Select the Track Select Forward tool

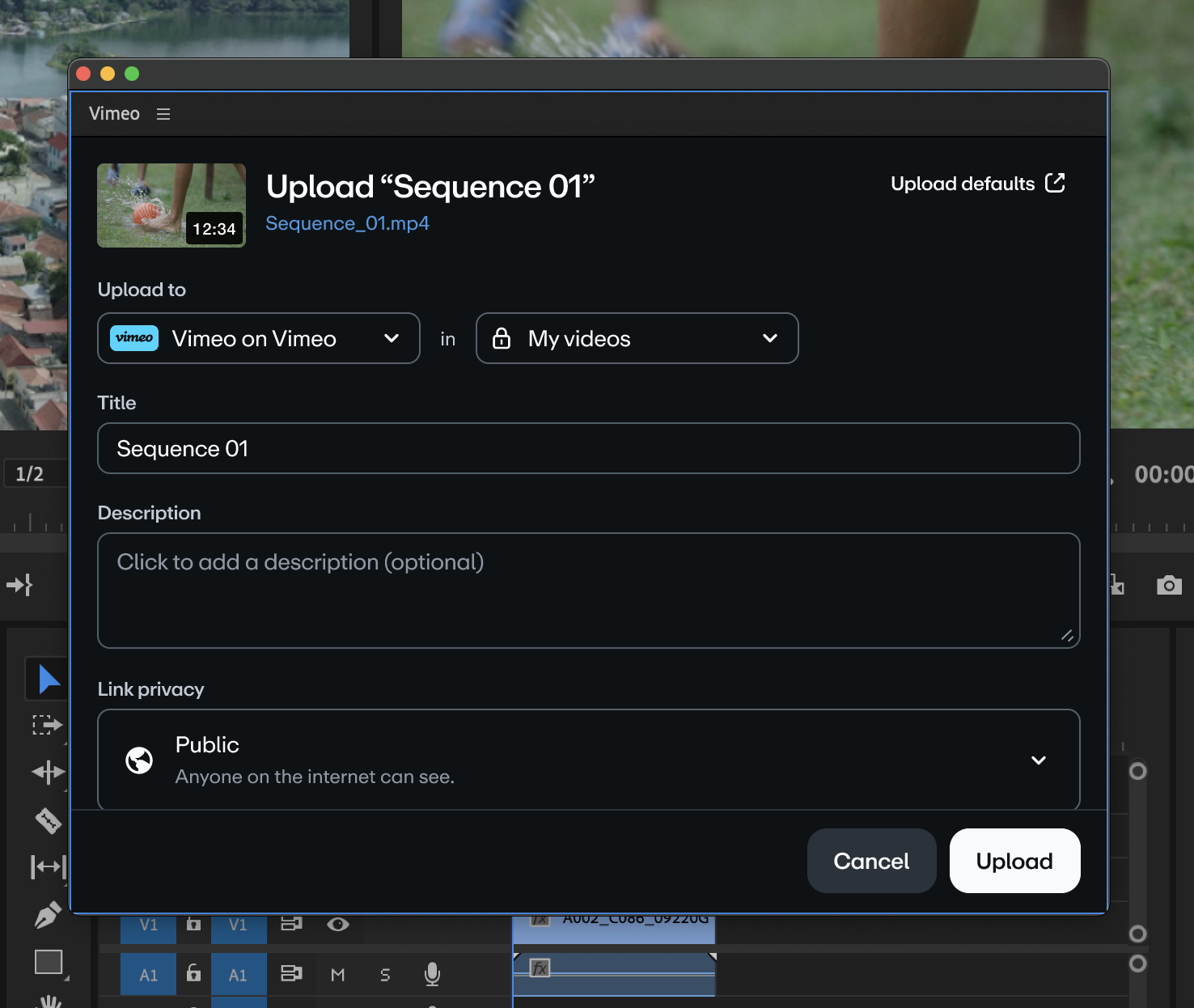pyautogui.click(x=47, y=725)
